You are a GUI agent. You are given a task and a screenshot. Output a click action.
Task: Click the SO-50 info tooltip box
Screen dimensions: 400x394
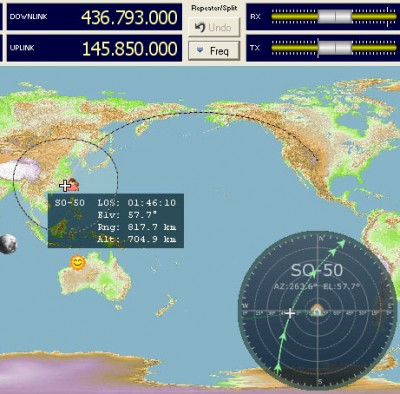click(116, 221)
